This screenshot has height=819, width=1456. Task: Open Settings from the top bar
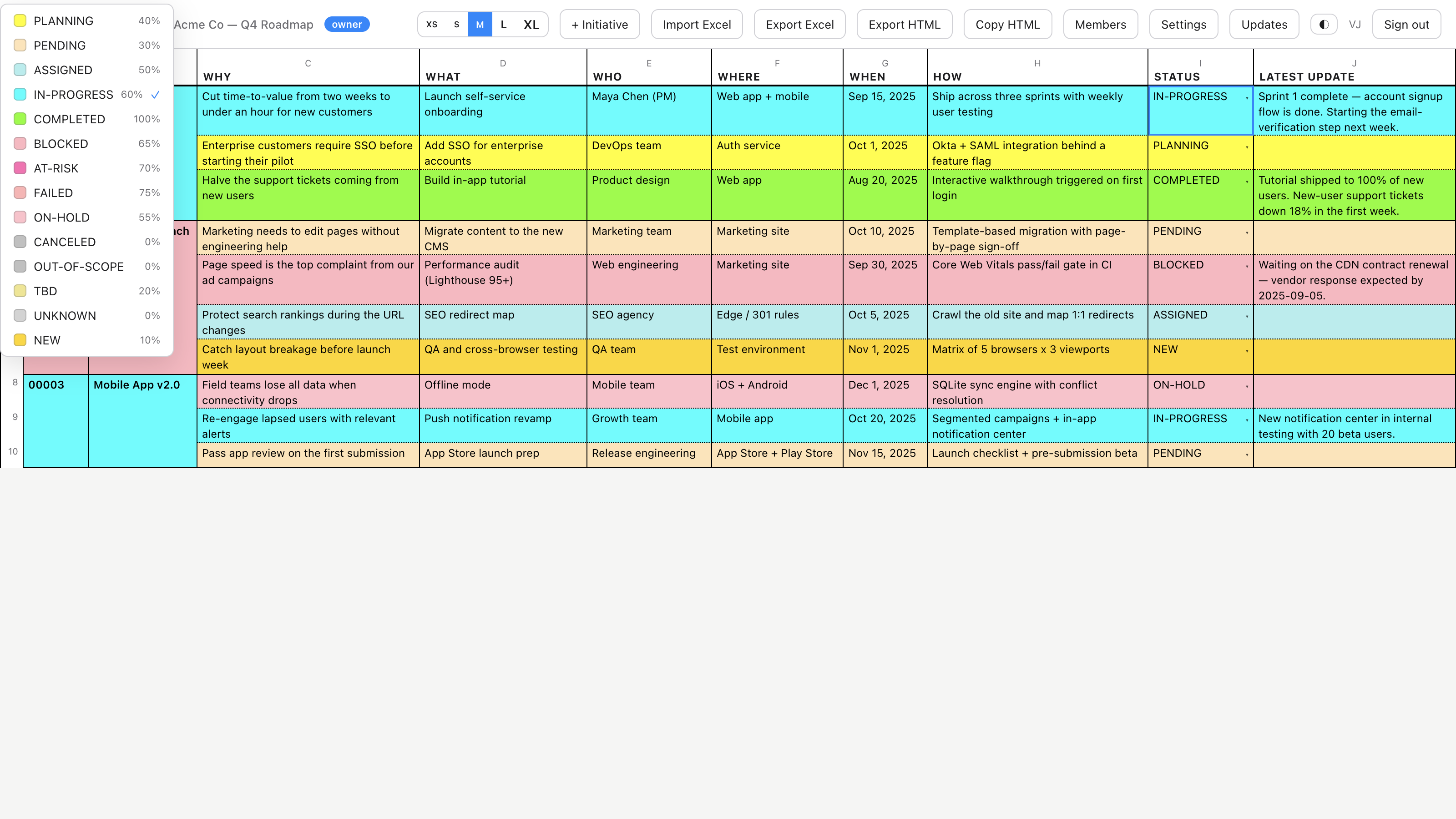click(x=1183, y=24)
